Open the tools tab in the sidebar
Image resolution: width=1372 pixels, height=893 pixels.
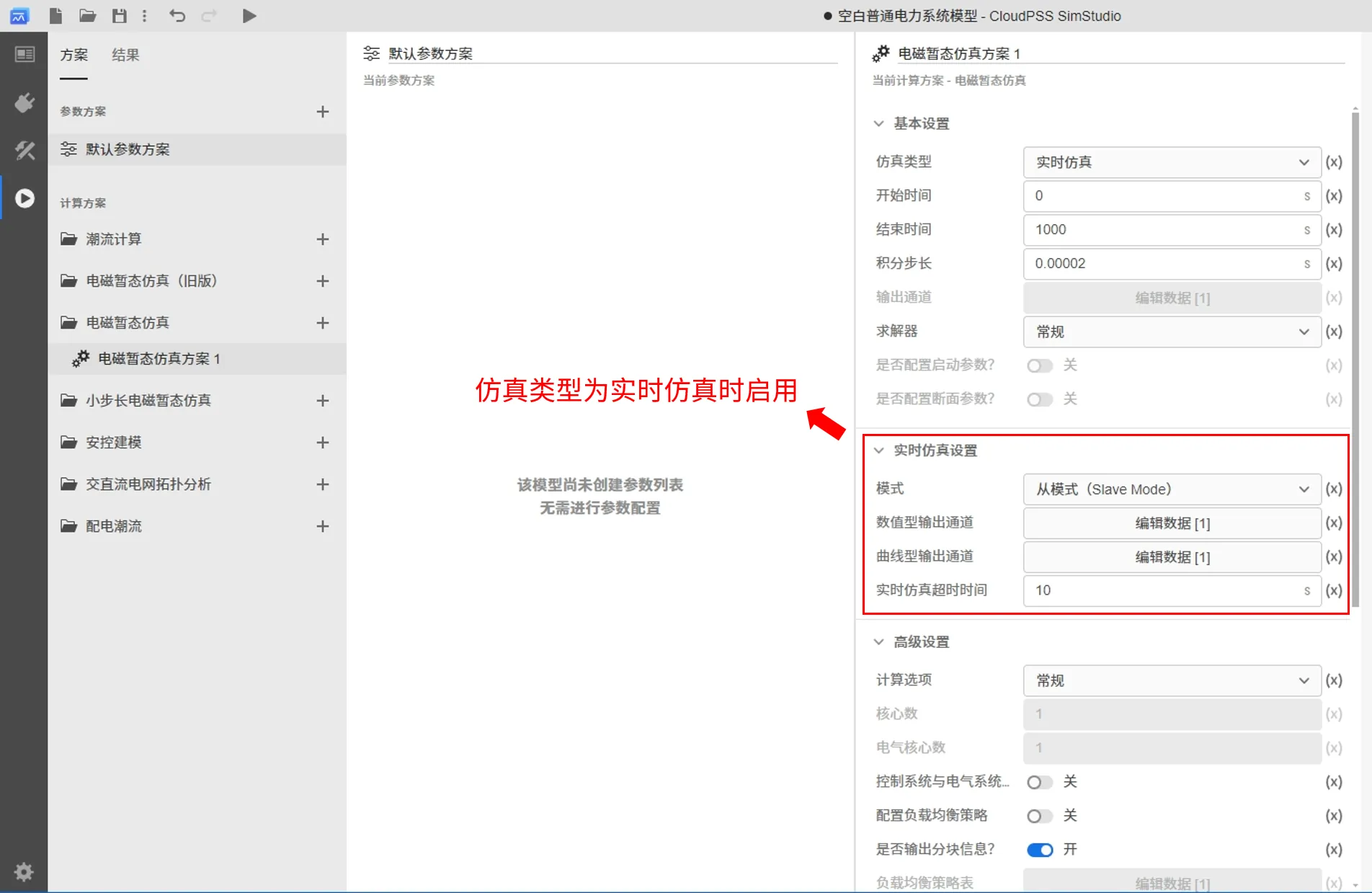click(x=24, y=150)
